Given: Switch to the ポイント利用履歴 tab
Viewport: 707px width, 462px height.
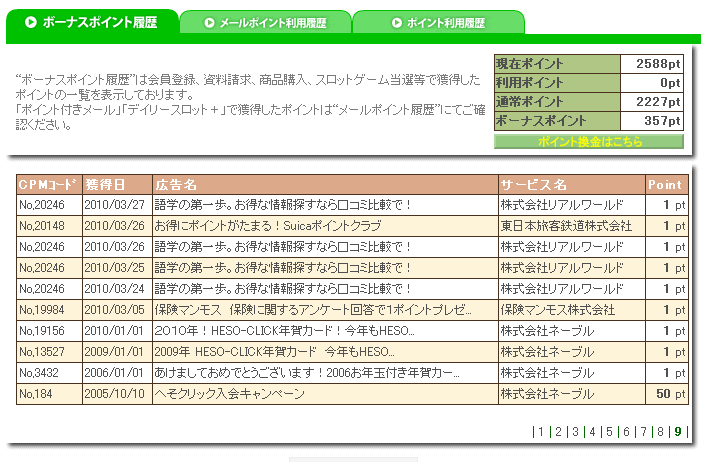Looking at the screenshot, I should pyautogui.click(x=439, y=23).
